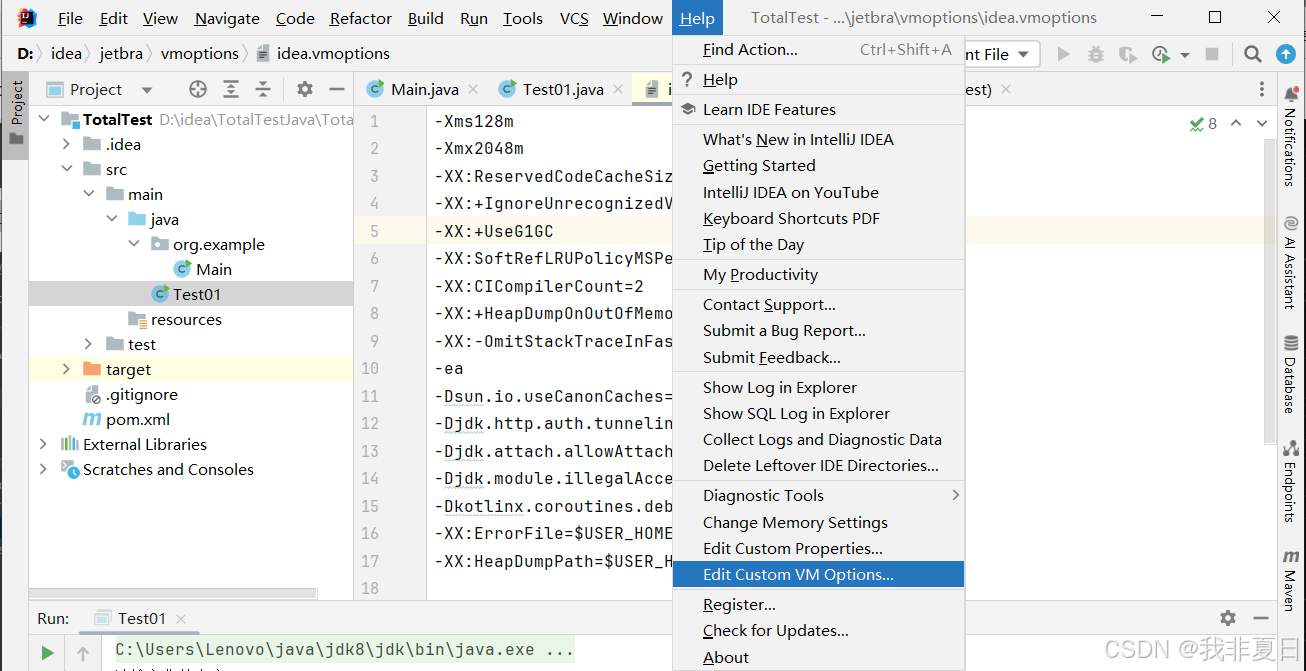
Task: Open the VCS menu
Action: pos(574,18)
